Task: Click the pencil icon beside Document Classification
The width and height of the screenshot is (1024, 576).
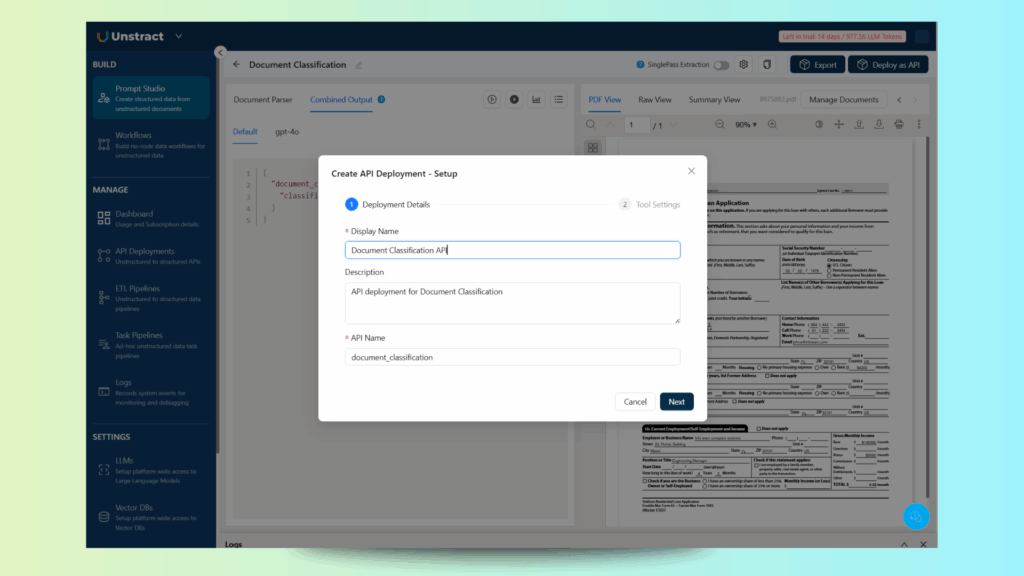Action: click(x=359, y=65)
